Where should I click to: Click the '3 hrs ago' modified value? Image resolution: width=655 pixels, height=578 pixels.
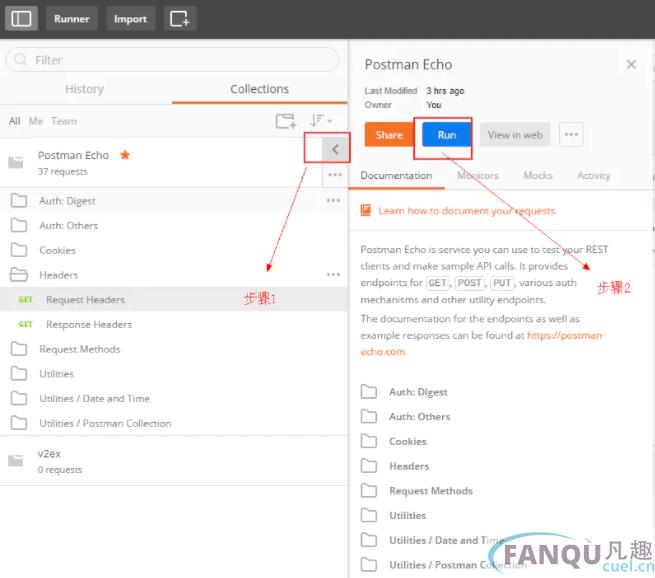[x=445, y=91]
